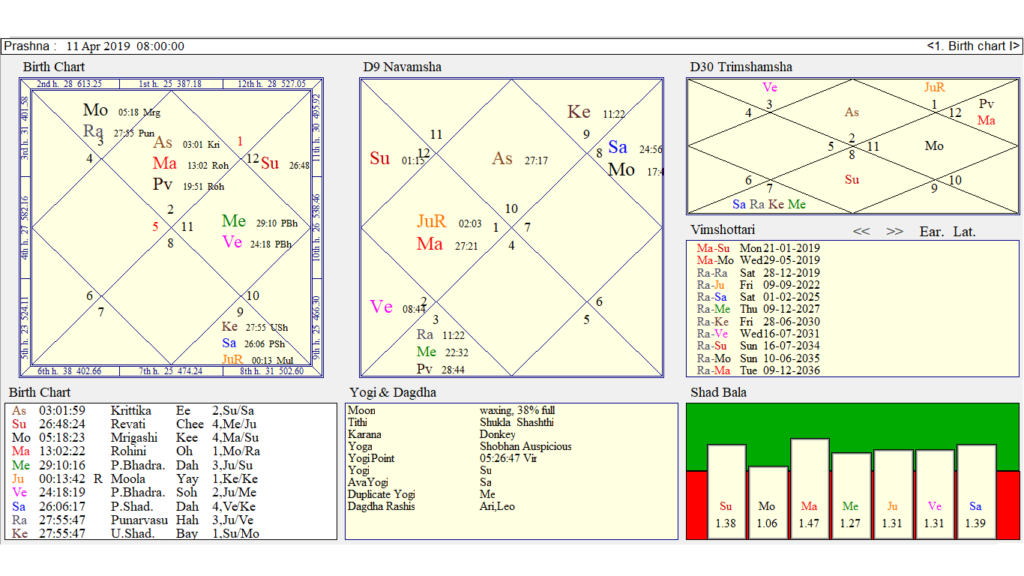This screenshot has height=576, width=1024.
Task: Click the D9 Navamsha chart title
Action: (402, 67)
